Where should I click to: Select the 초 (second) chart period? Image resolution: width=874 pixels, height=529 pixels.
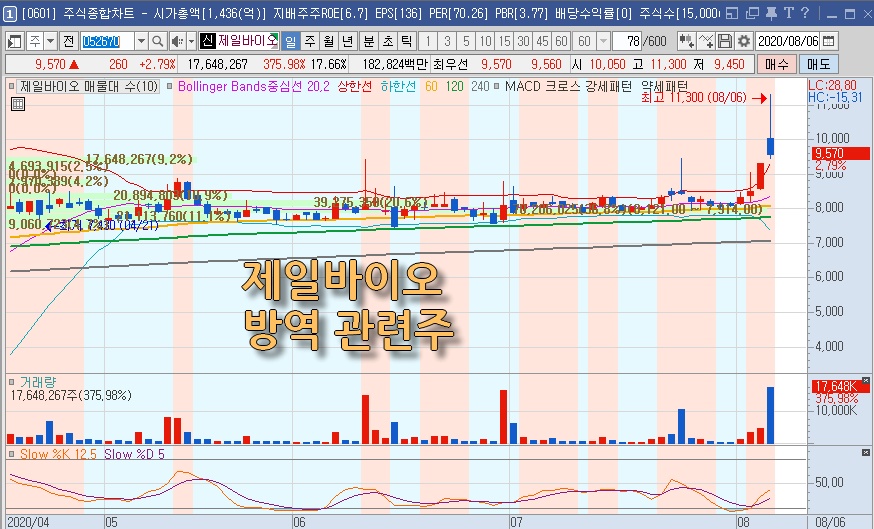(x=388, y=41)
